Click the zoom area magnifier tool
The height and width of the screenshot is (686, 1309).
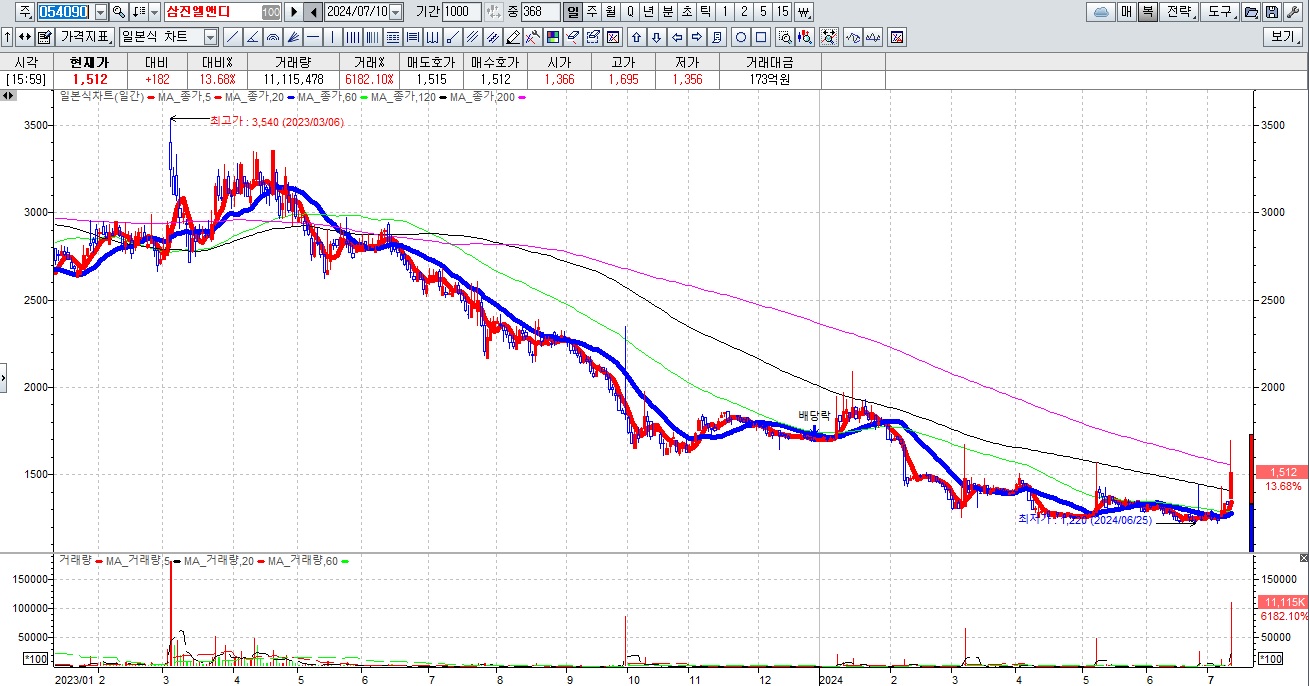[x=785, y=37]
